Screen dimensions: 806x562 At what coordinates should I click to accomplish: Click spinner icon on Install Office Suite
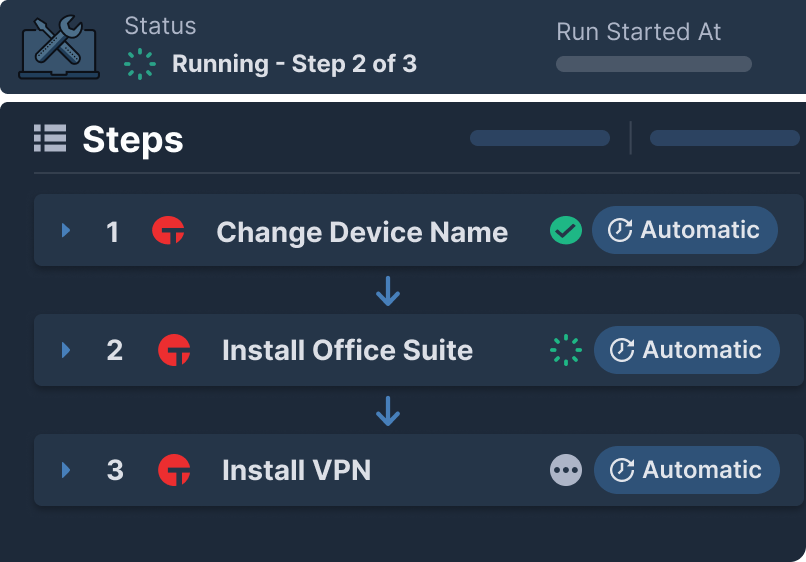(x=566, y=350)
